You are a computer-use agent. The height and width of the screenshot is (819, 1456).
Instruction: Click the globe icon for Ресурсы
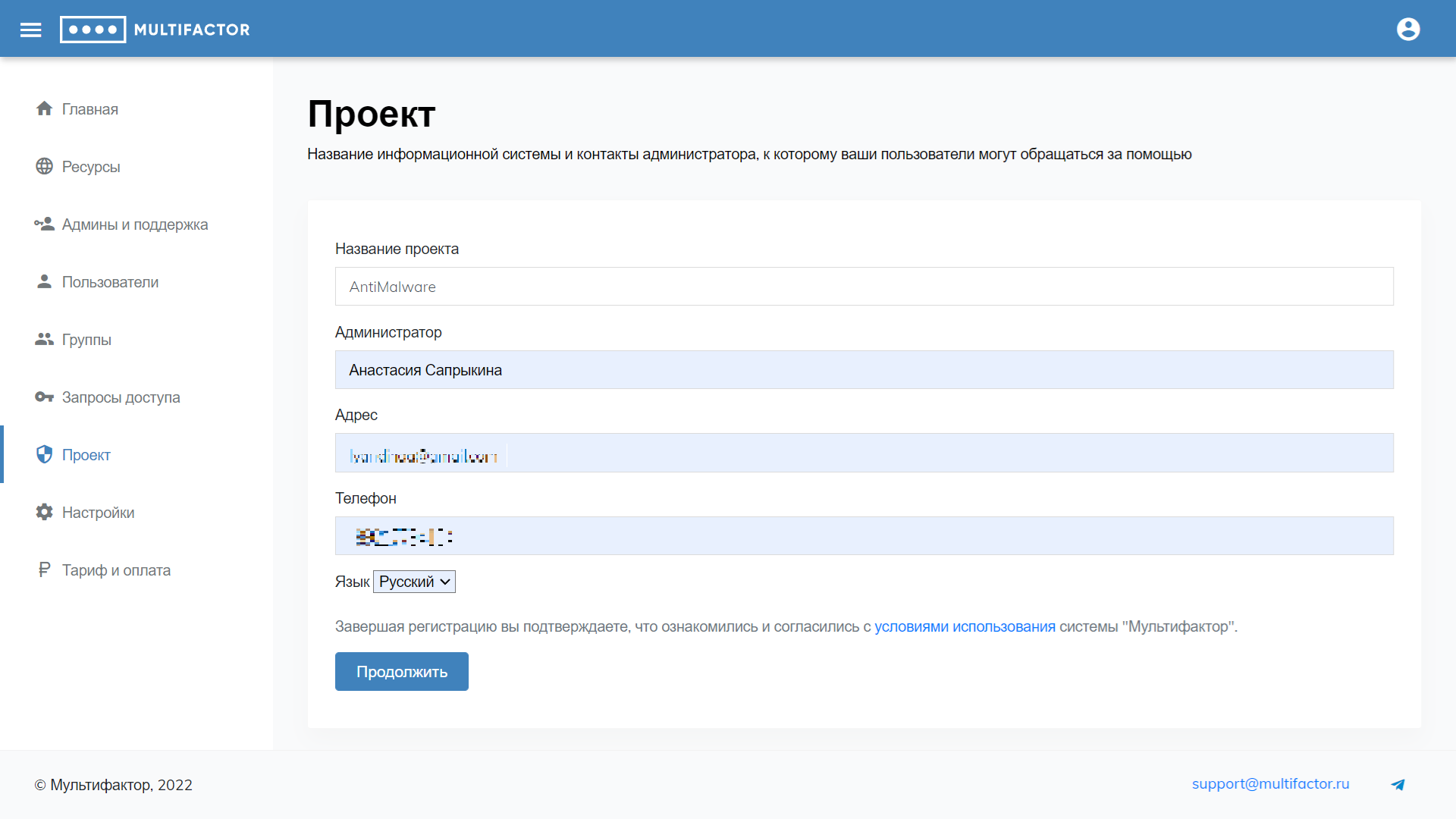44,167
